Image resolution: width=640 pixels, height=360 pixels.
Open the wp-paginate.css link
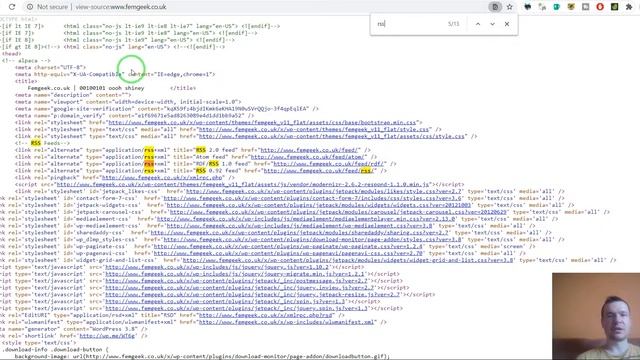tap(289, 247)
